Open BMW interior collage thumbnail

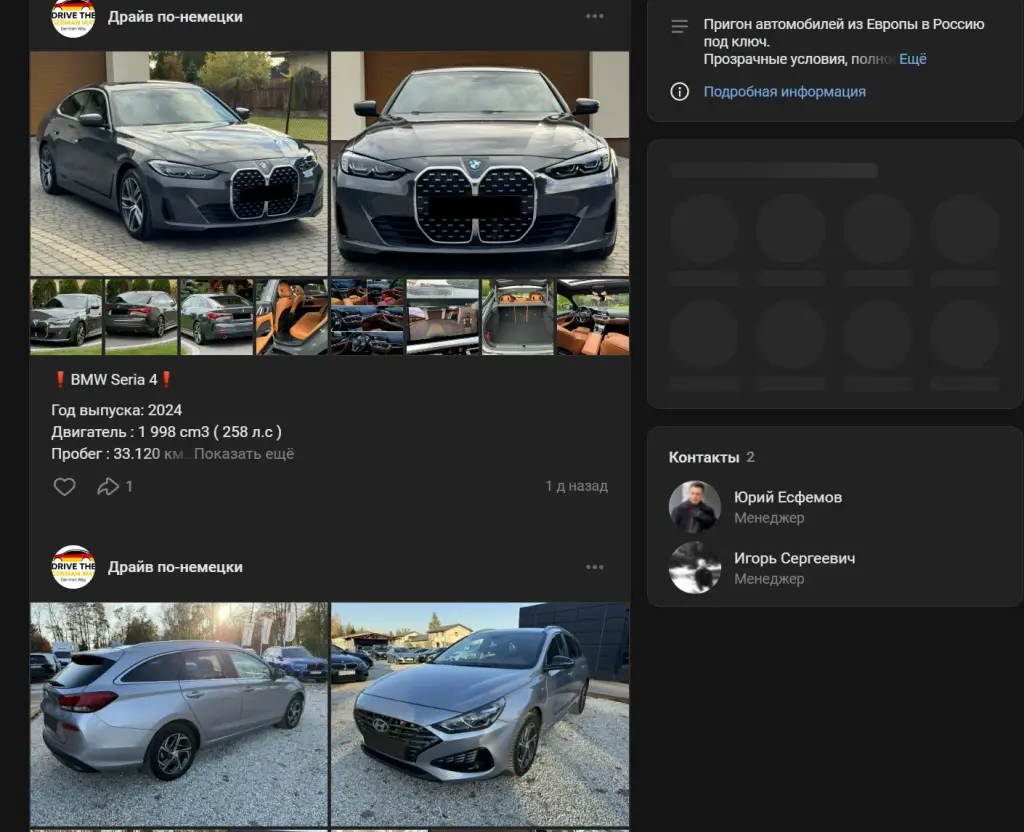point(367,317)
